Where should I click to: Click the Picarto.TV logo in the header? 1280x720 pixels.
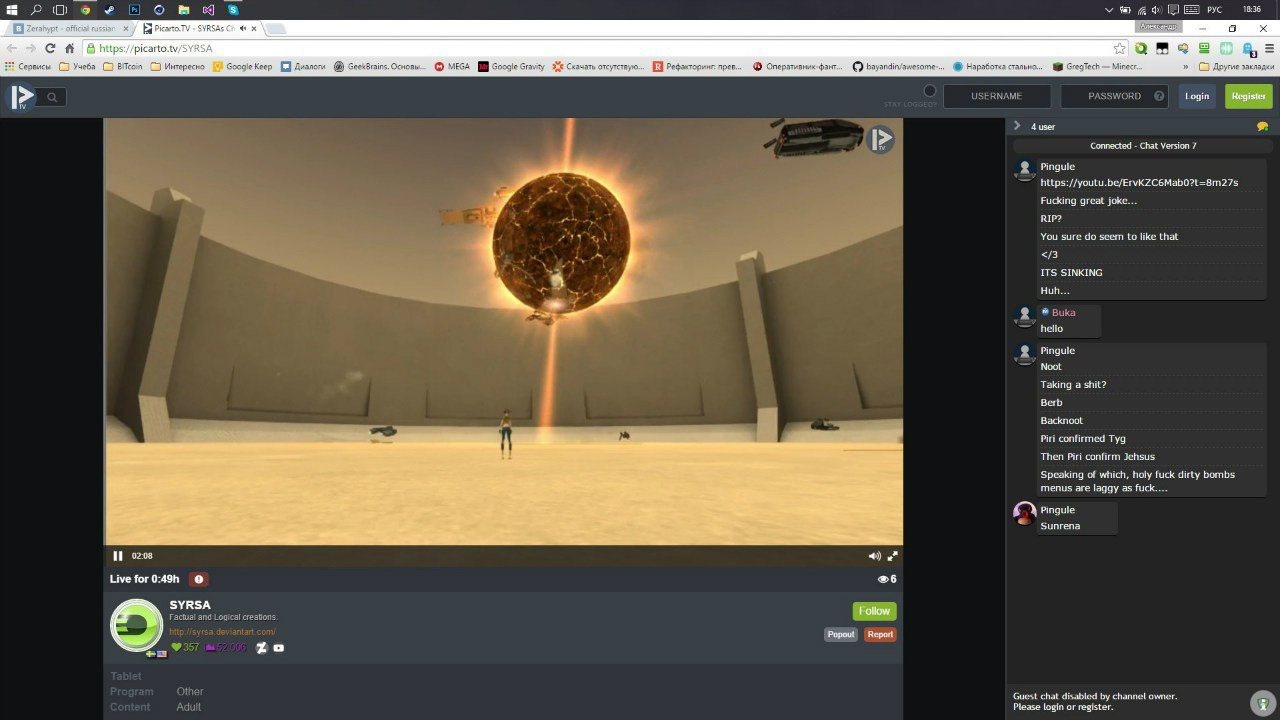(x=22, y=97)
